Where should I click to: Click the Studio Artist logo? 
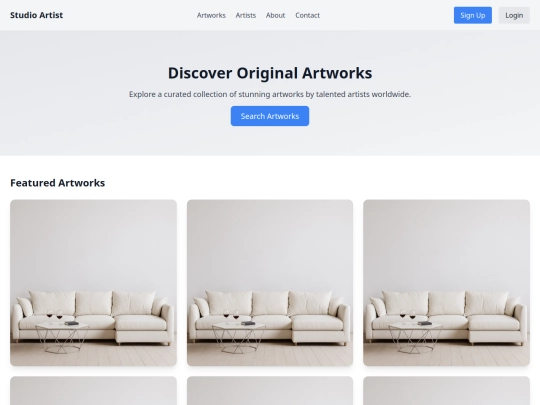[37, 15]
